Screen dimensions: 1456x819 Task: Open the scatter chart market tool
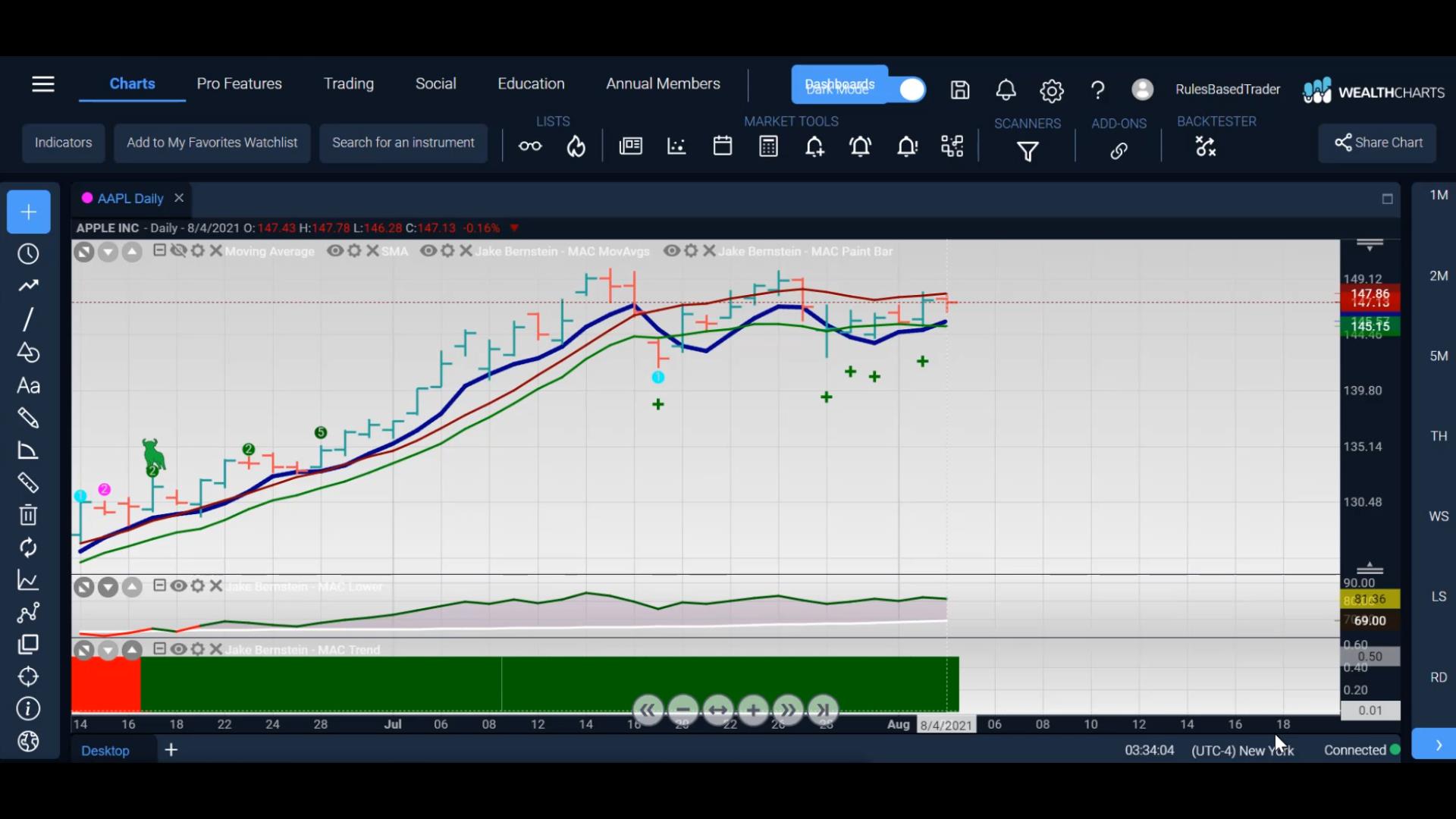676,146
